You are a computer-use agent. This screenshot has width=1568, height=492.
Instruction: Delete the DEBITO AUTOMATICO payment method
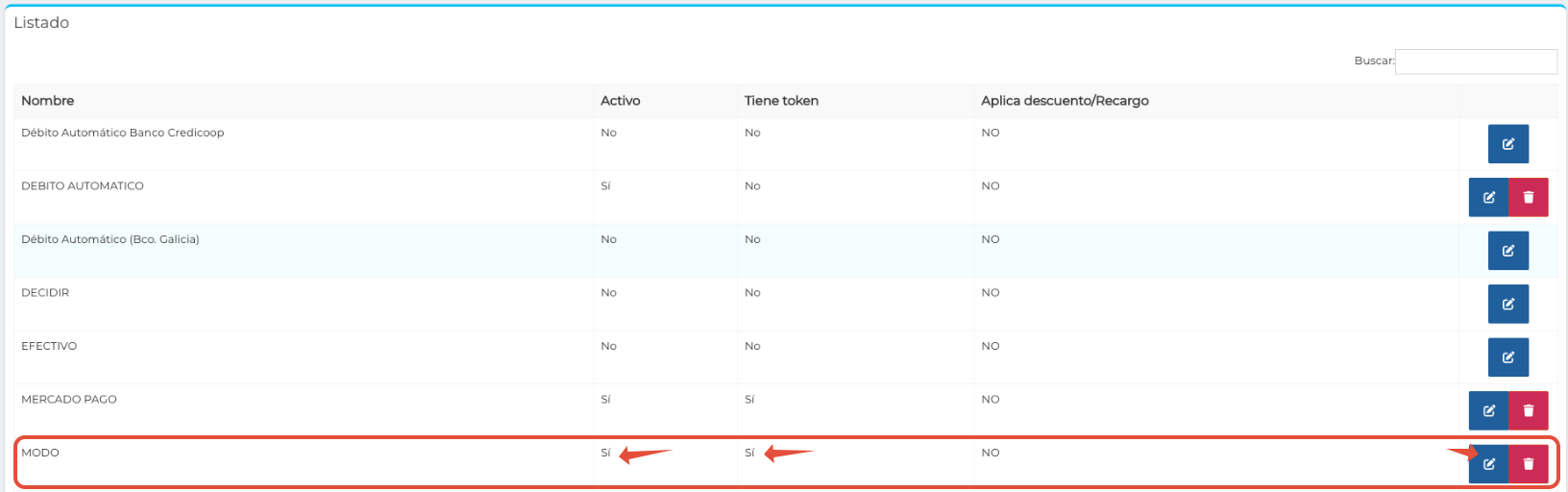(x=1529, y=197)
